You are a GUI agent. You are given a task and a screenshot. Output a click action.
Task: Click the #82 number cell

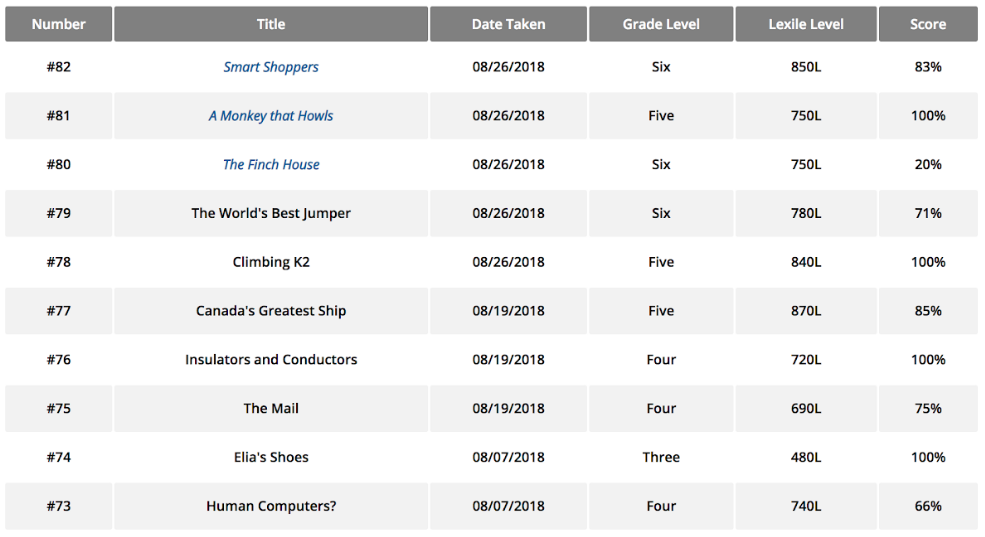coord(58,67)
